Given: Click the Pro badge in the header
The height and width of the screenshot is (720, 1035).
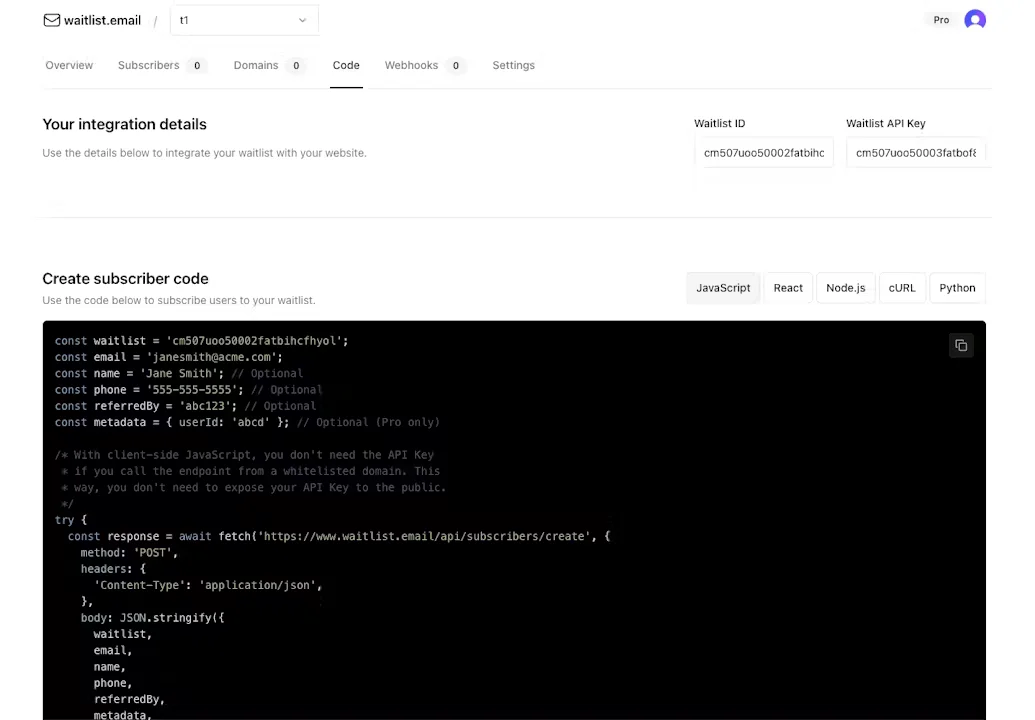Looking at the screenshot, I should (941, 20).
